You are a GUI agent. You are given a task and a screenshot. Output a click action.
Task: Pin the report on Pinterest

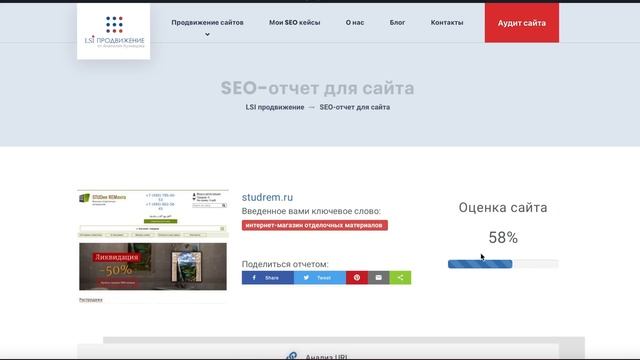pyautogui.click(x=357, y=278)
